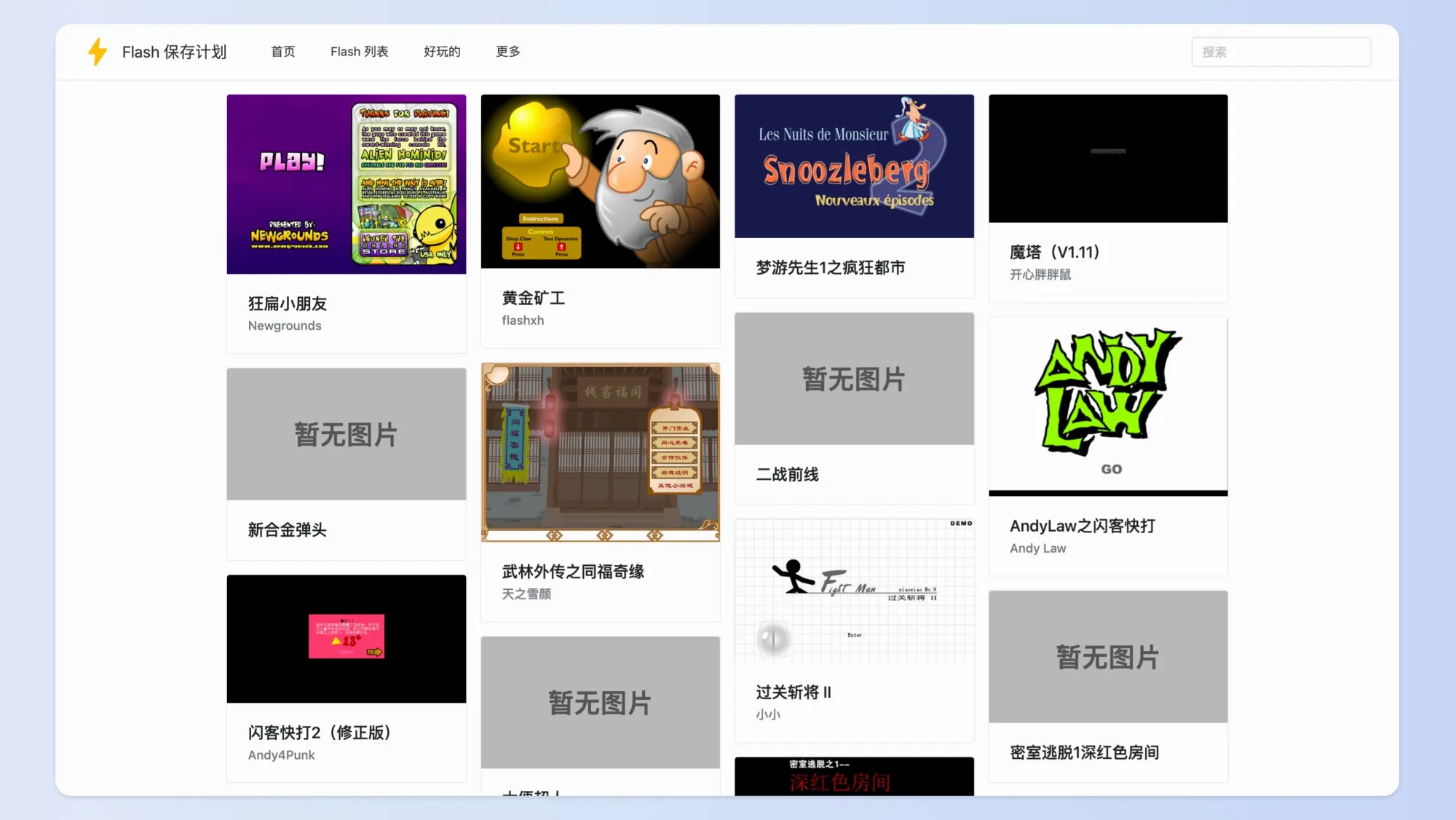Image resolution: width=1456 pixels, height=820 pixels.
Task: Click the lightning bolt logo icon
Action: pos(98,52)
